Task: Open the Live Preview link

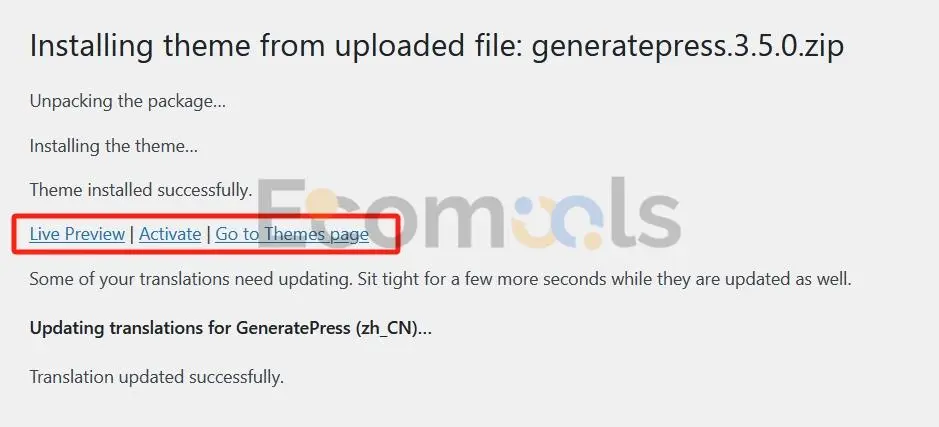Action: (77, 234)
